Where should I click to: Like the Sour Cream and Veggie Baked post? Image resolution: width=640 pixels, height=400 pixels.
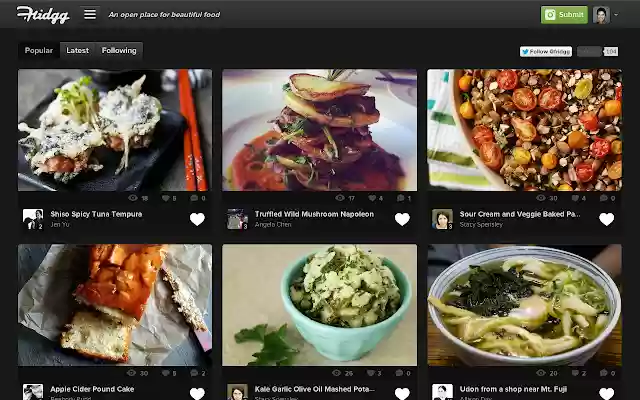pyautogui.click(x=607, y=219)
